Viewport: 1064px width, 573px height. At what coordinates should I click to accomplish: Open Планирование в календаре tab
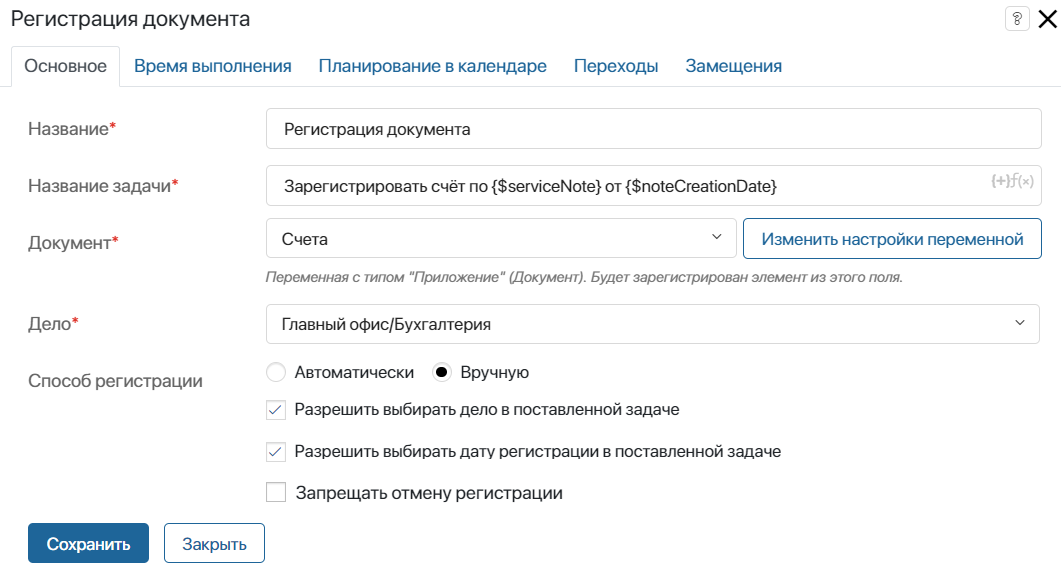(x=432, y=66)
